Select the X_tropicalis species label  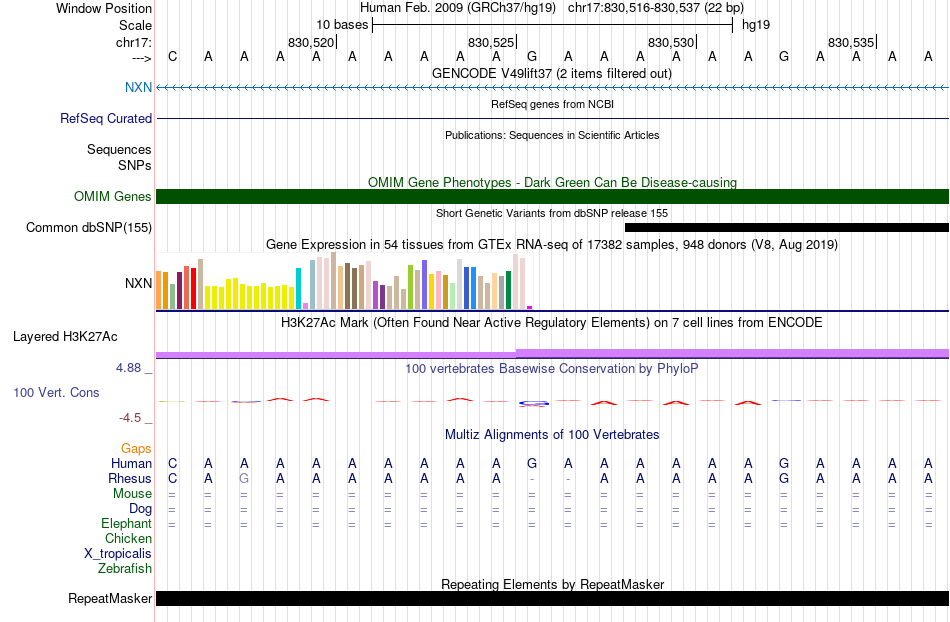(118, 554)
